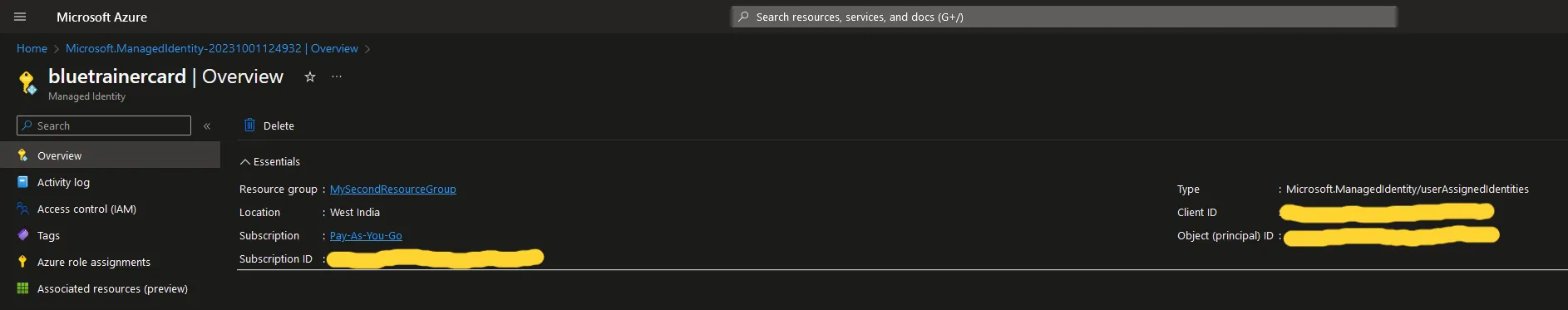
Task: Click the Azure role assignments key icon
Action: coord(22,262)
